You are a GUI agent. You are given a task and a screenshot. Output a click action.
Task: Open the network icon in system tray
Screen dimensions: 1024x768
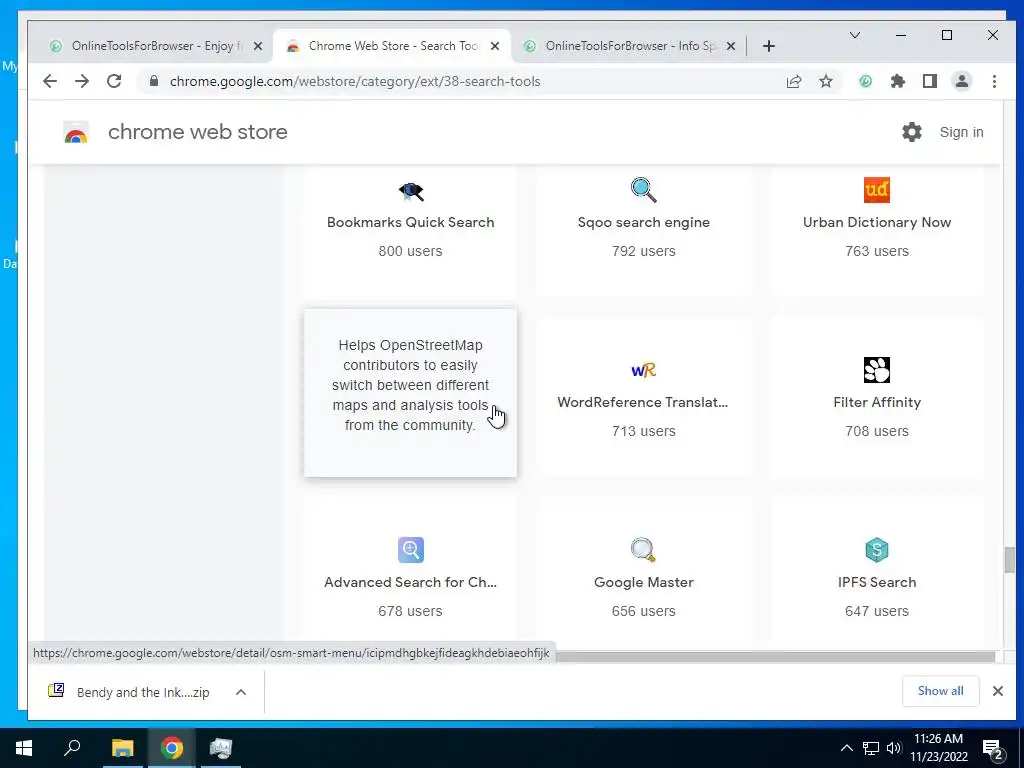click(871, 748)
